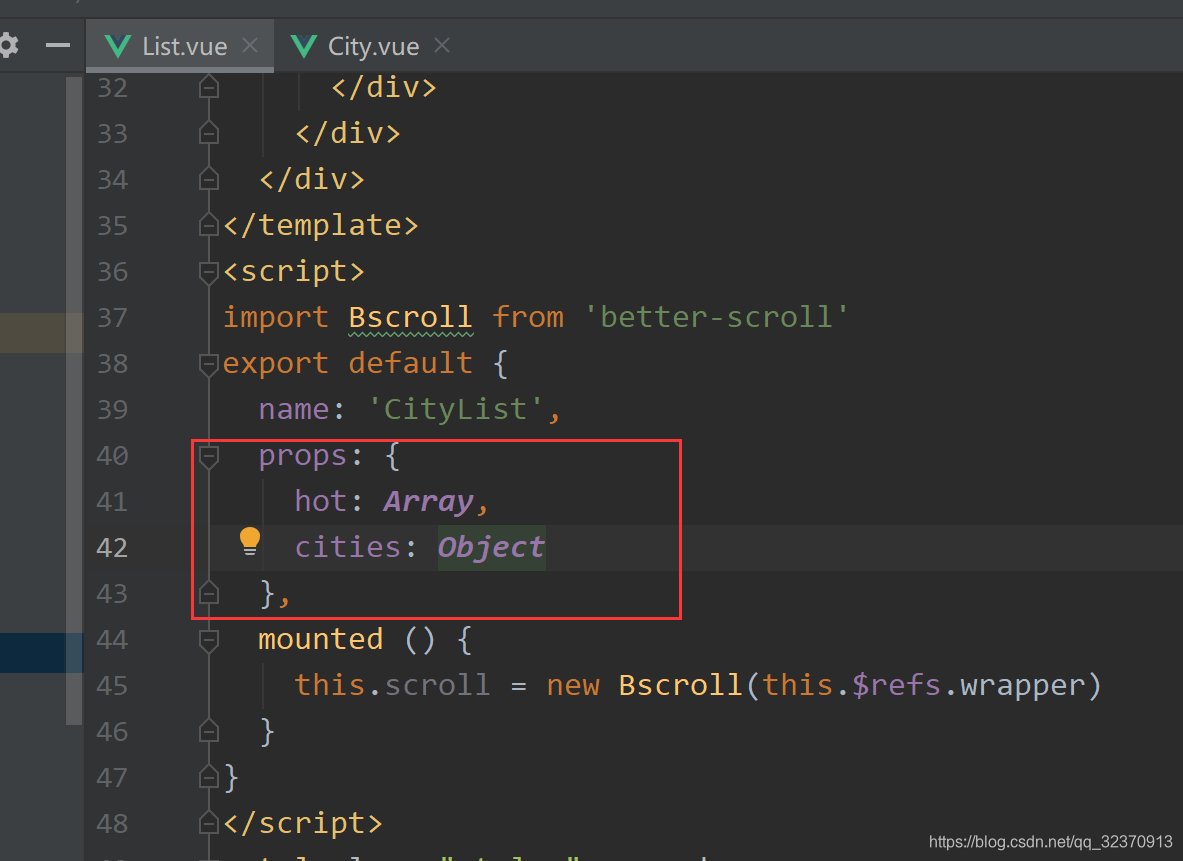1183x861 pixels.
Task: Click the Vue icon on the List.vue tab
Action: coord(118,46)
